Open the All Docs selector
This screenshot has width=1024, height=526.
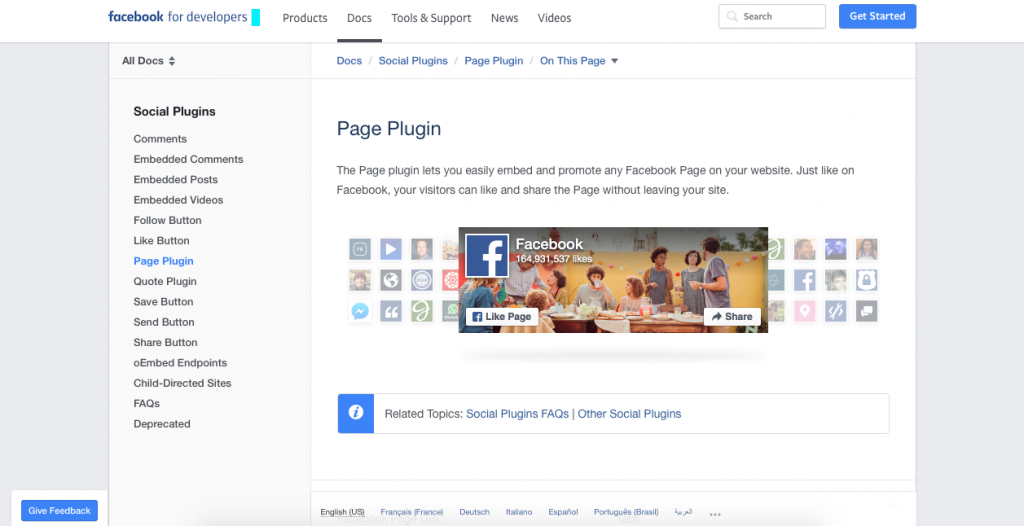[x=149, y=61]
